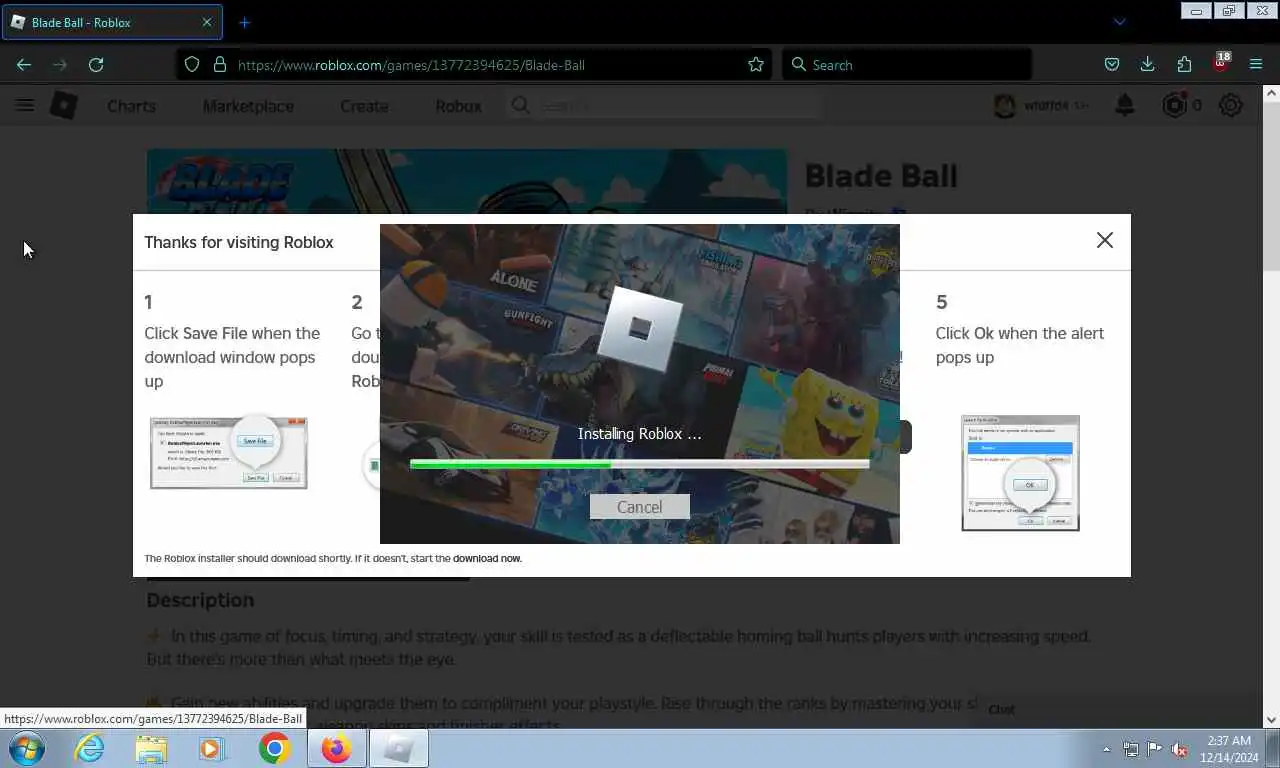Click the 'download now' link

(x=487, y=558)
